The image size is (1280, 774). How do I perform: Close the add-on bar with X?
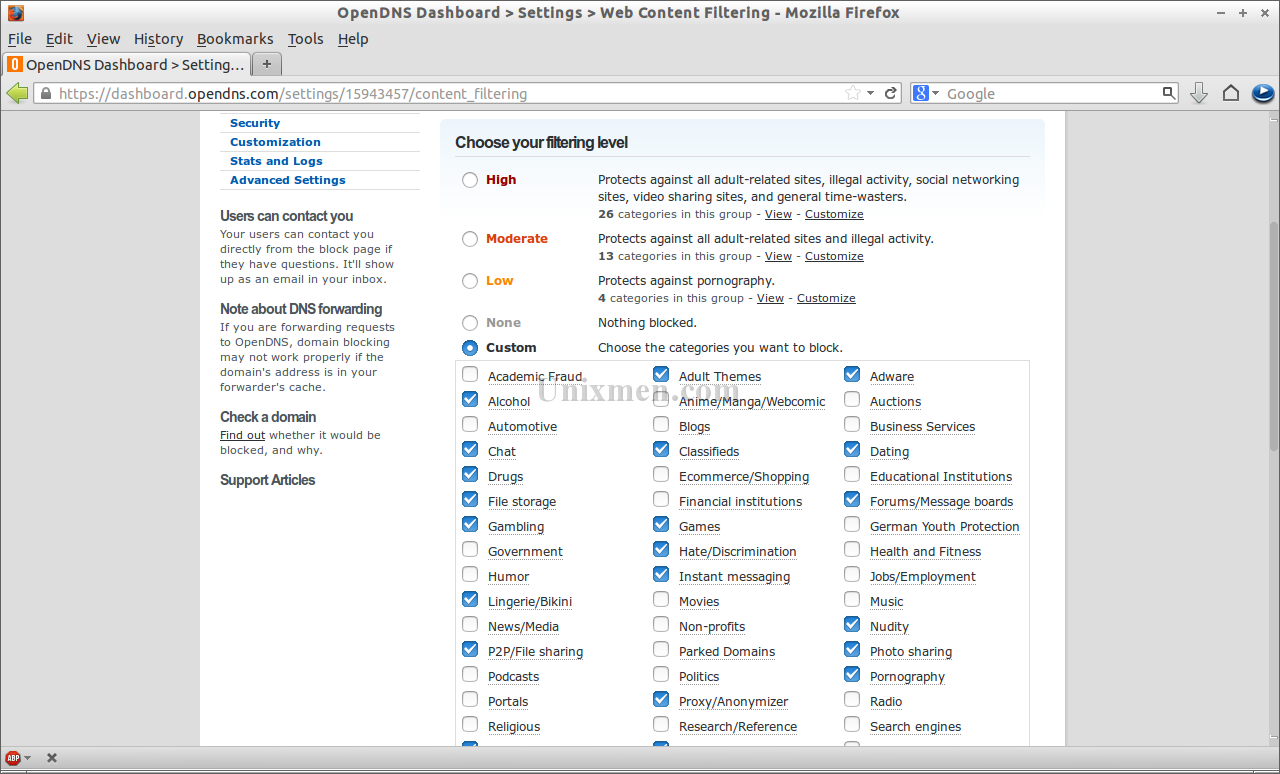[x=52, y=758]
